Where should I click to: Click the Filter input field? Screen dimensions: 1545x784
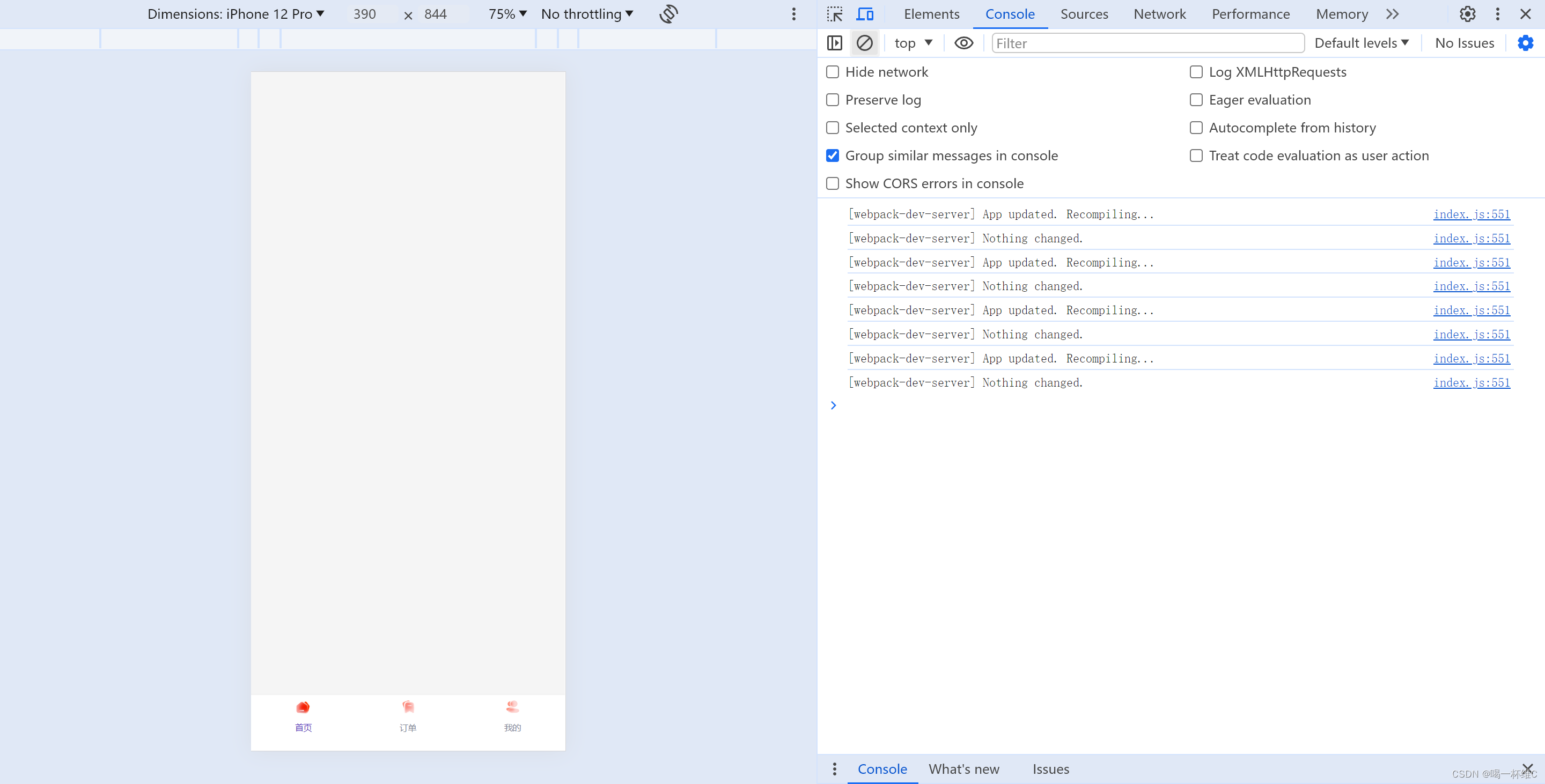pyautogui.click(x=1148, y=42)
